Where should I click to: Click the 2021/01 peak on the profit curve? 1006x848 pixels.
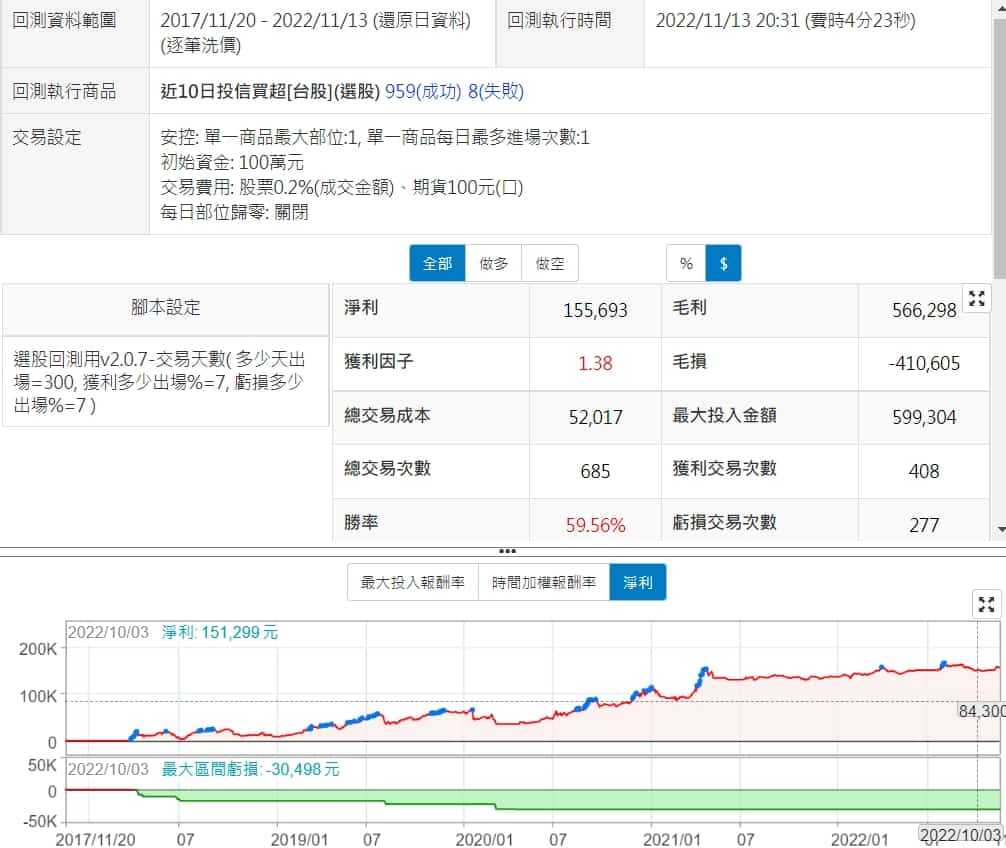pos(704,669)
